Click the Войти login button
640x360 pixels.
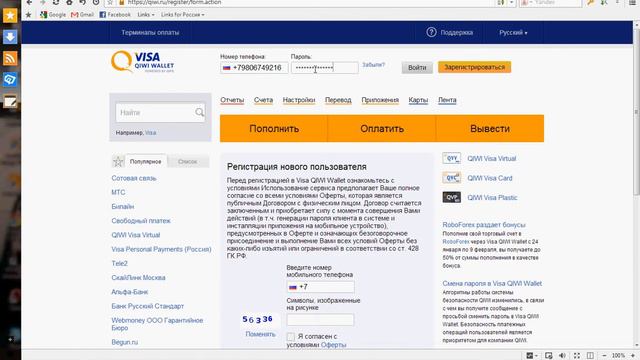(x=417, y=67)
